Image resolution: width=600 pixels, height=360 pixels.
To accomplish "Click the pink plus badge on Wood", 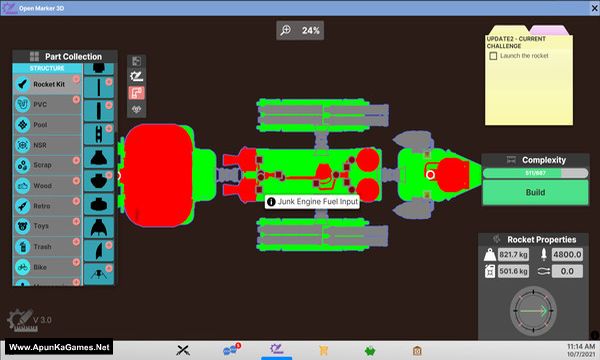I will 76,181.
